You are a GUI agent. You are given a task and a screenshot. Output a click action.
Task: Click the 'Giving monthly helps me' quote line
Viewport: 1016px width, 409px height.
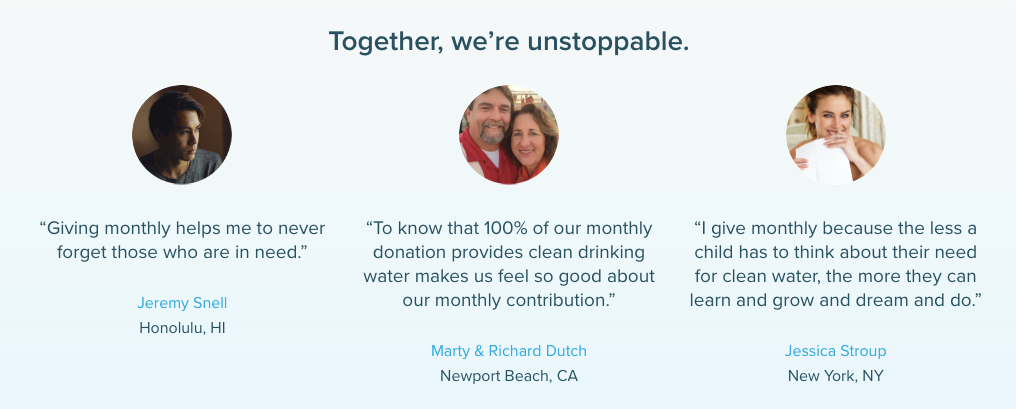click(182, 228)
